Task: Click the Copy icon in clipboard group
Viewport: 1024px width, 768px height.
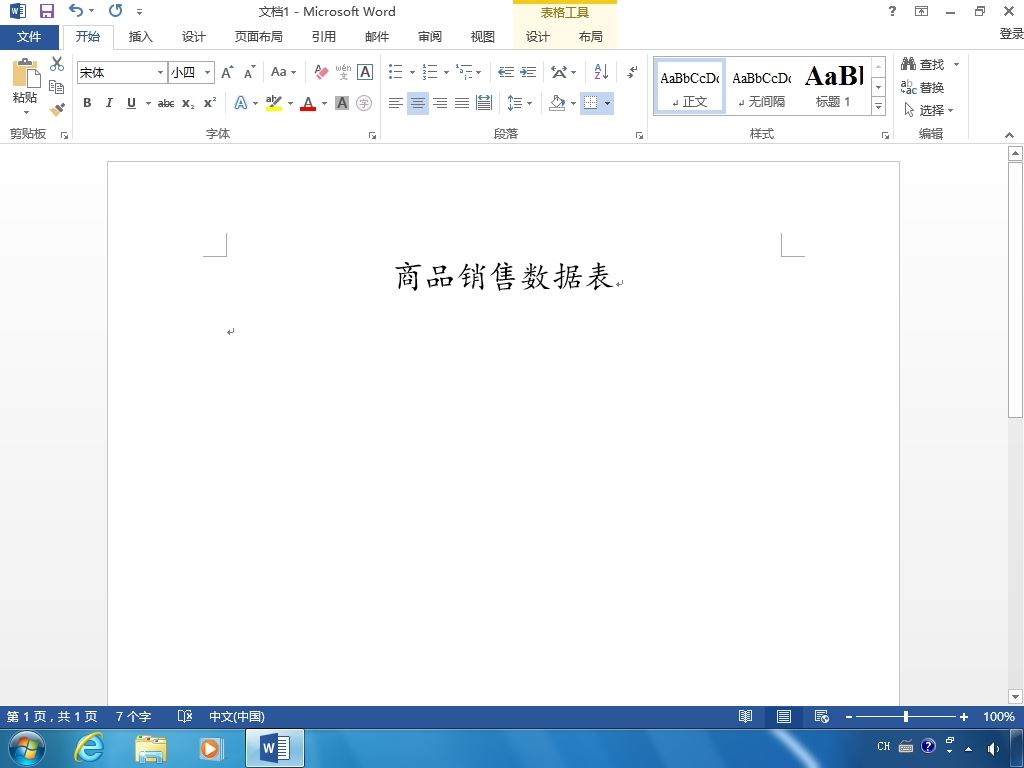Action: [57, 87]
